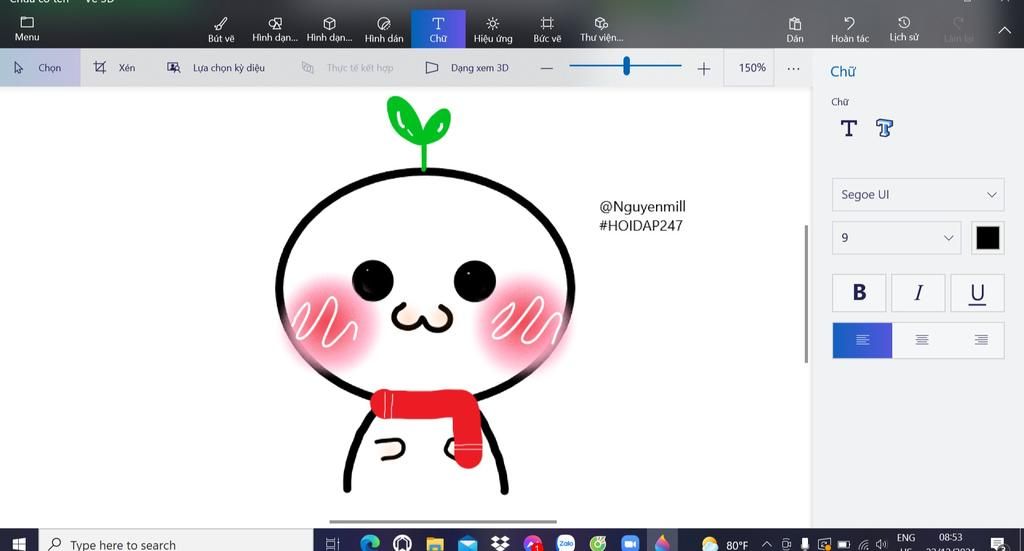Screen dimensions: 1024x551
Task: Show hidden system tray icons
Action: pyautogui.click(x=767, y=544)
